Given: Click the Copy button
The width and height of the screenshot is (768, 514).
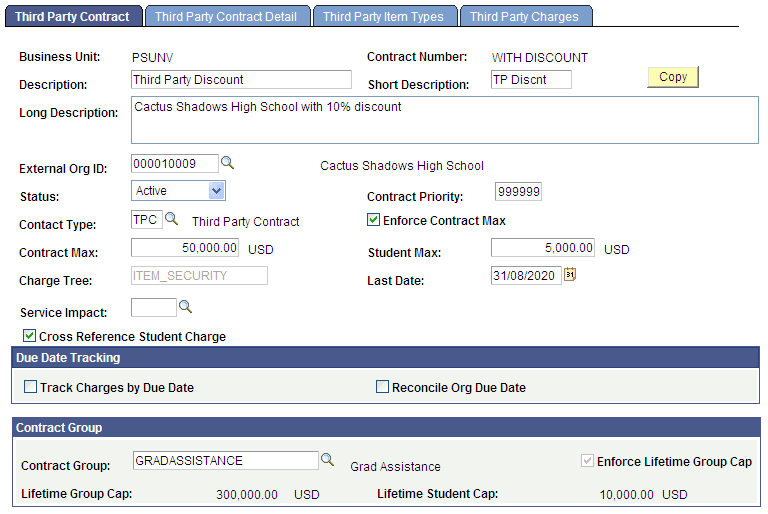Looking at the screenshot, I should click(673, 77).
